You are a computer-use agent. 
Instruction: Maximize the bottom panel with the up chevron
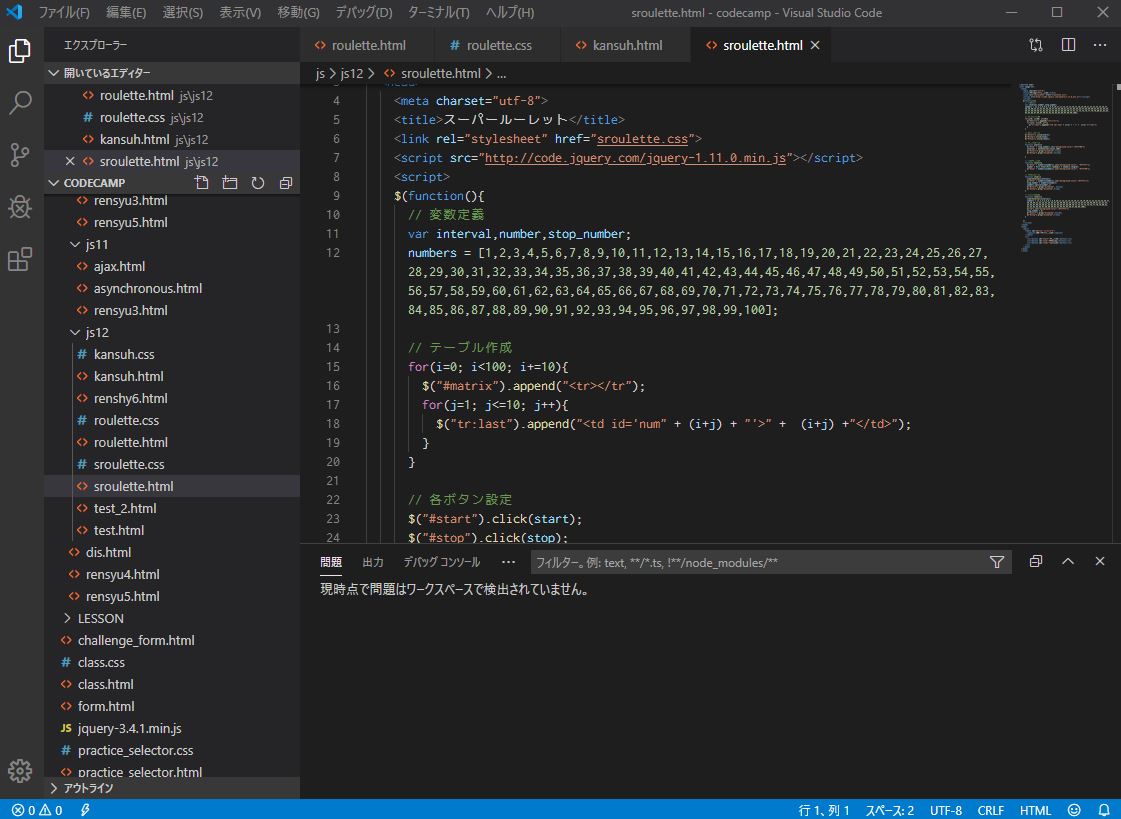point(1068,562)
